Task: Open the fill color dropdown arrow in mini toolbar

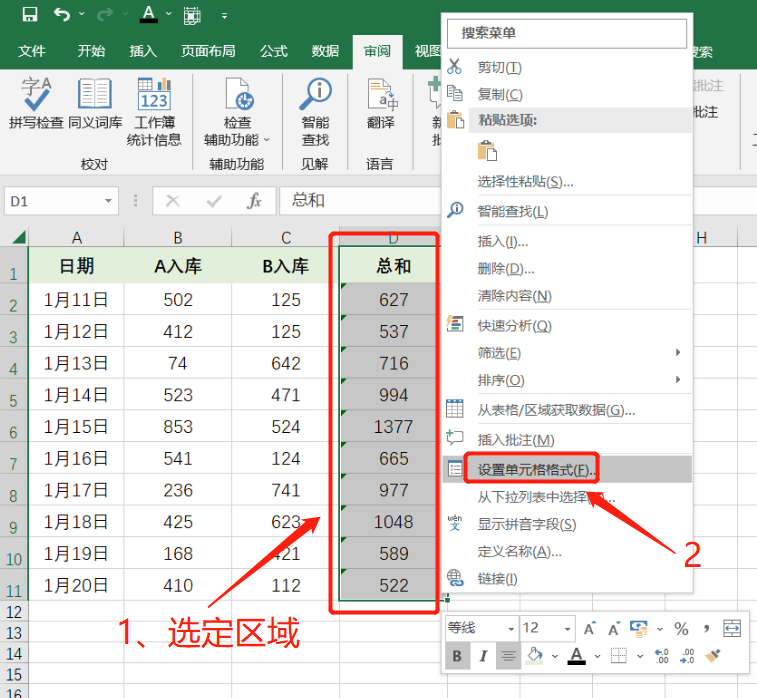Action: [555, 656]
